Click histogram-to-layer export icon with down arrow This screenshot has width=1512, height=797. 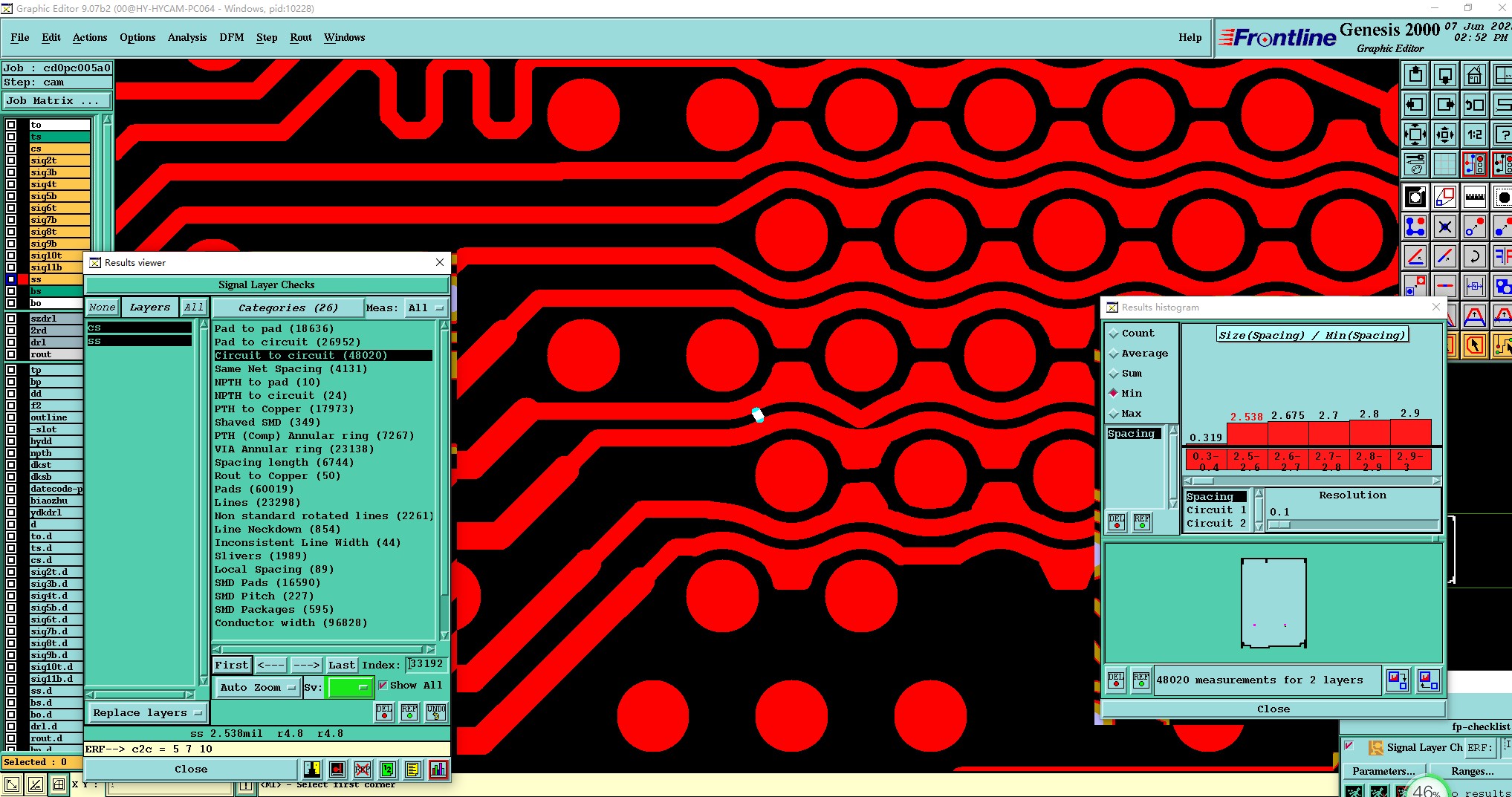pyautogui.click(x=1398, y=680)
